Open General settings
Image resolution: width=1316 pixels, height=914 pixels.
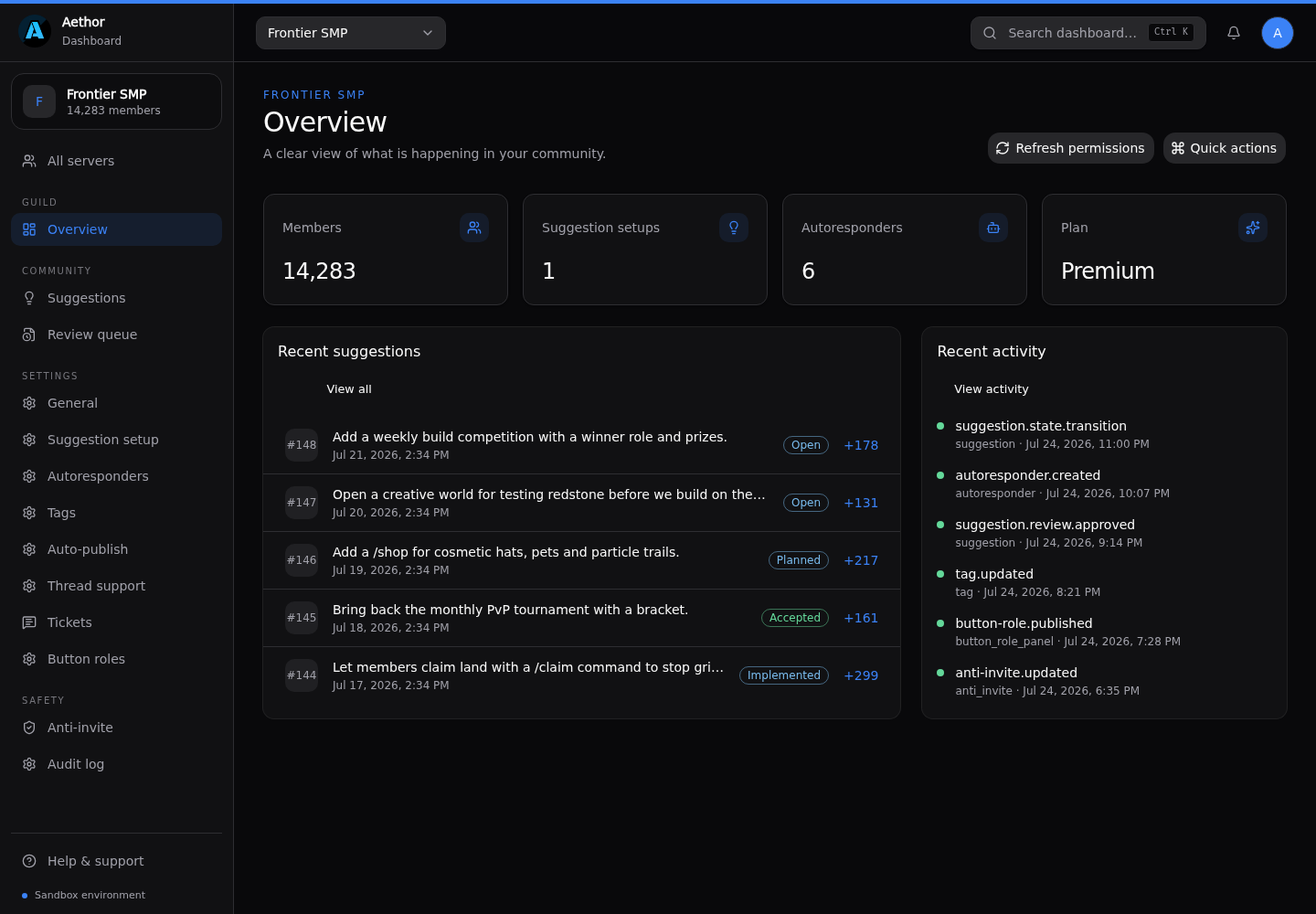tap(116, 403)
